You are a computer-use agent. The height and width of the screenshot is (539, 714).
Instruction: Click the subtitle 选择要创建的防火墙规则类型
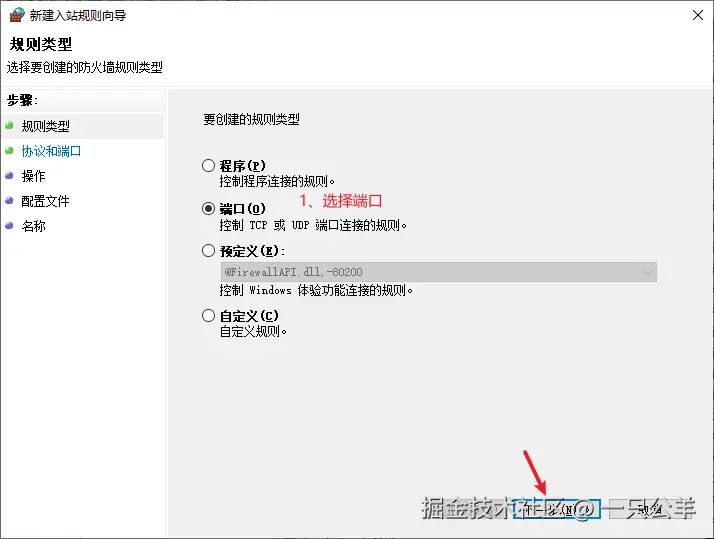click(85, 67)
